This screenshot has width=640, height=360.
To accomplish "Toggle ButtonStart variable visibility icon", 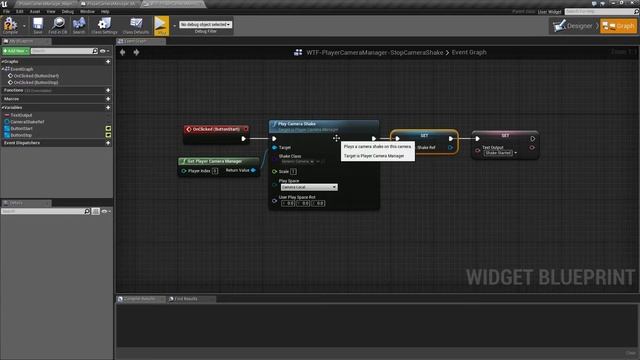I will pos(108,129).
